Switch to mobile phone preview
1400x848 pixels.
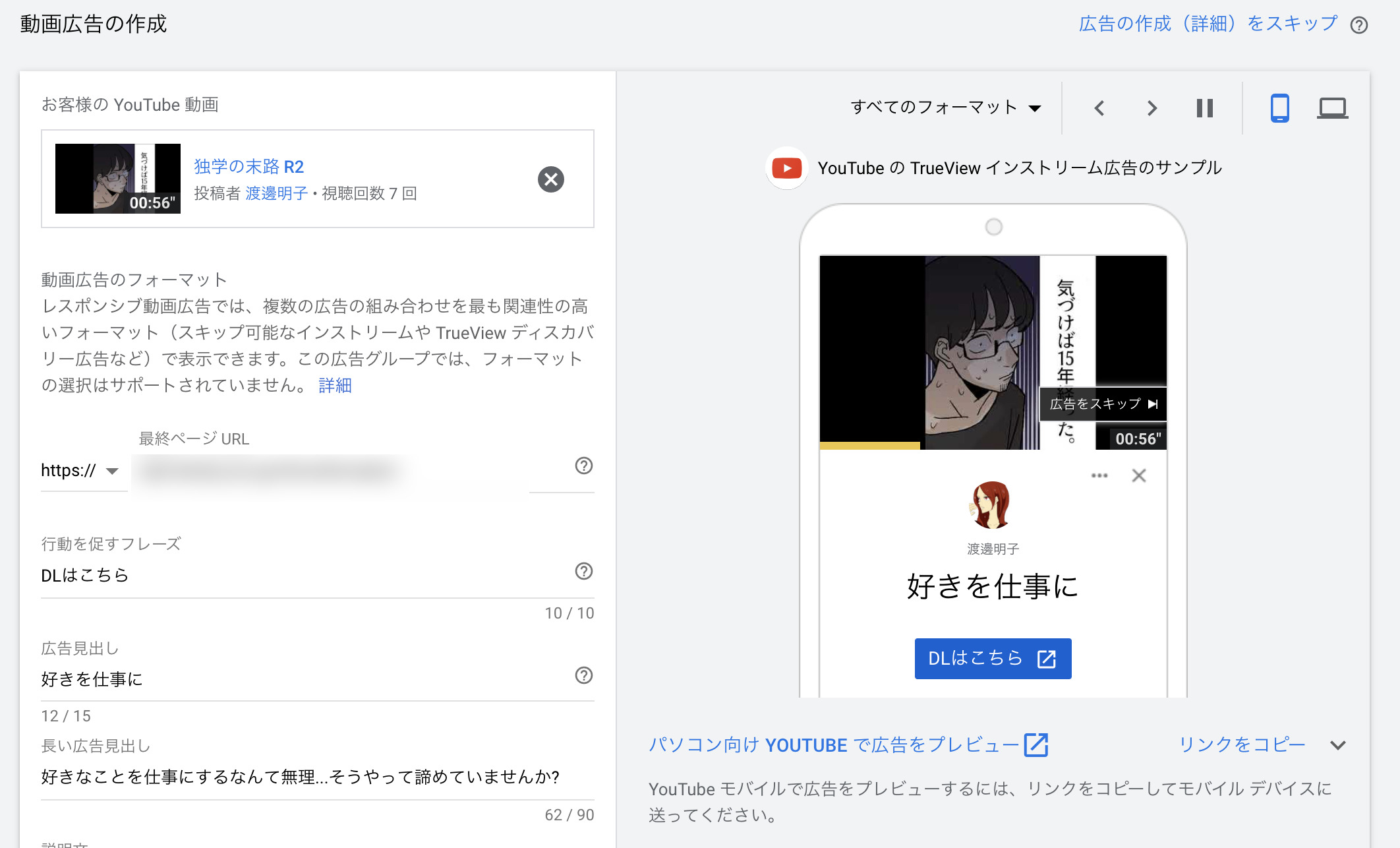(x=1279, y=108)
